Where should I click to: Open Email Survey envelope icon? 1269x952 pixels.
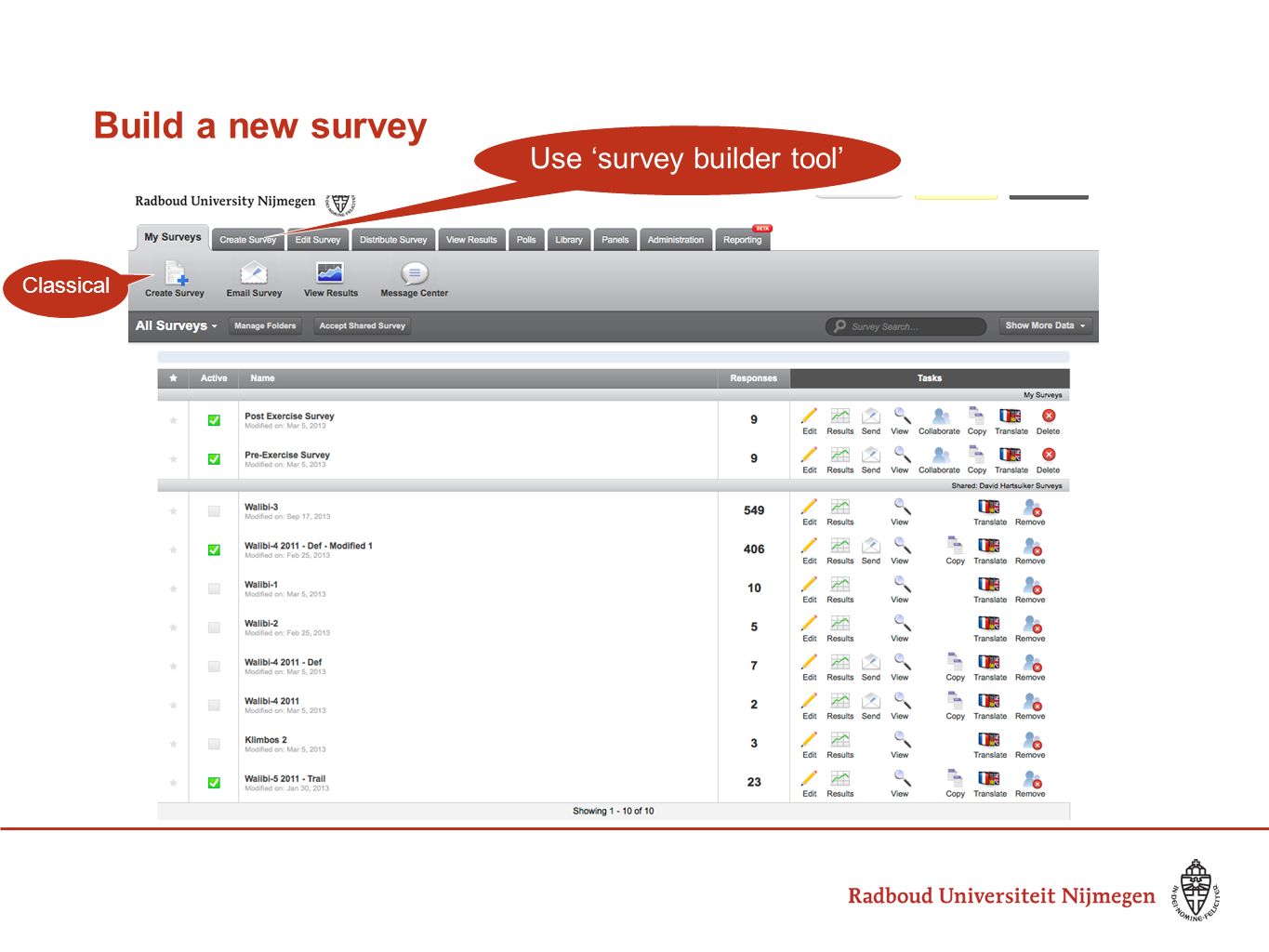point(254,273)
